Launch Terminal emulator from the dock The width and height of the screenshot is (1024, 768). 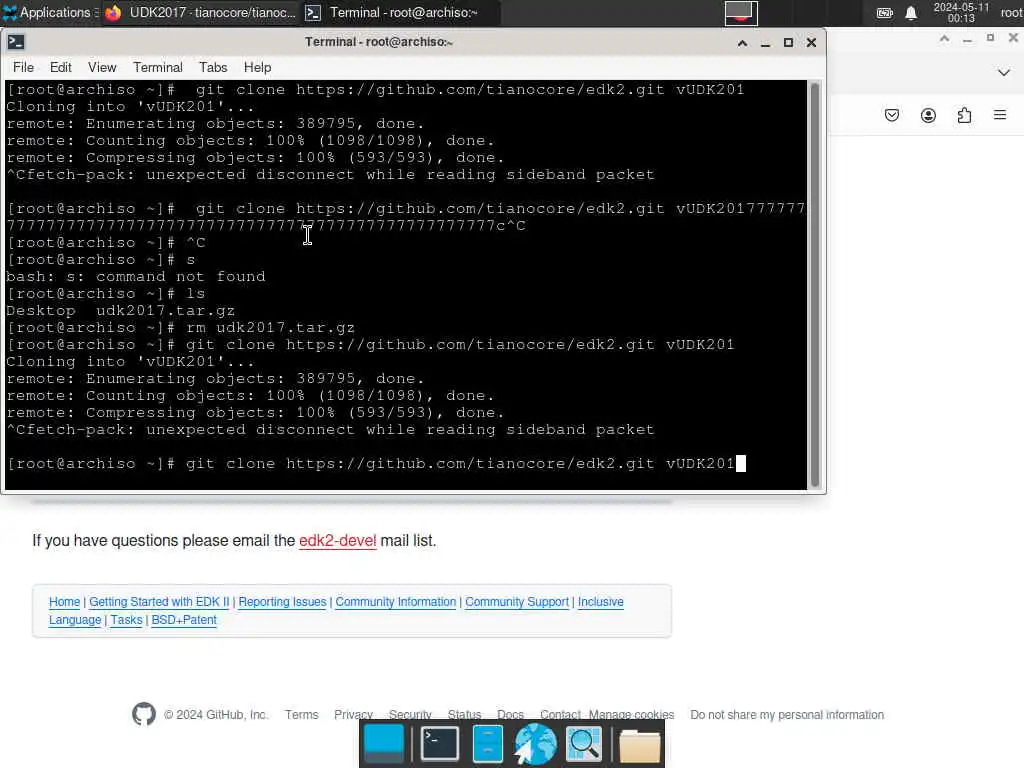click(x=440, y=744)
